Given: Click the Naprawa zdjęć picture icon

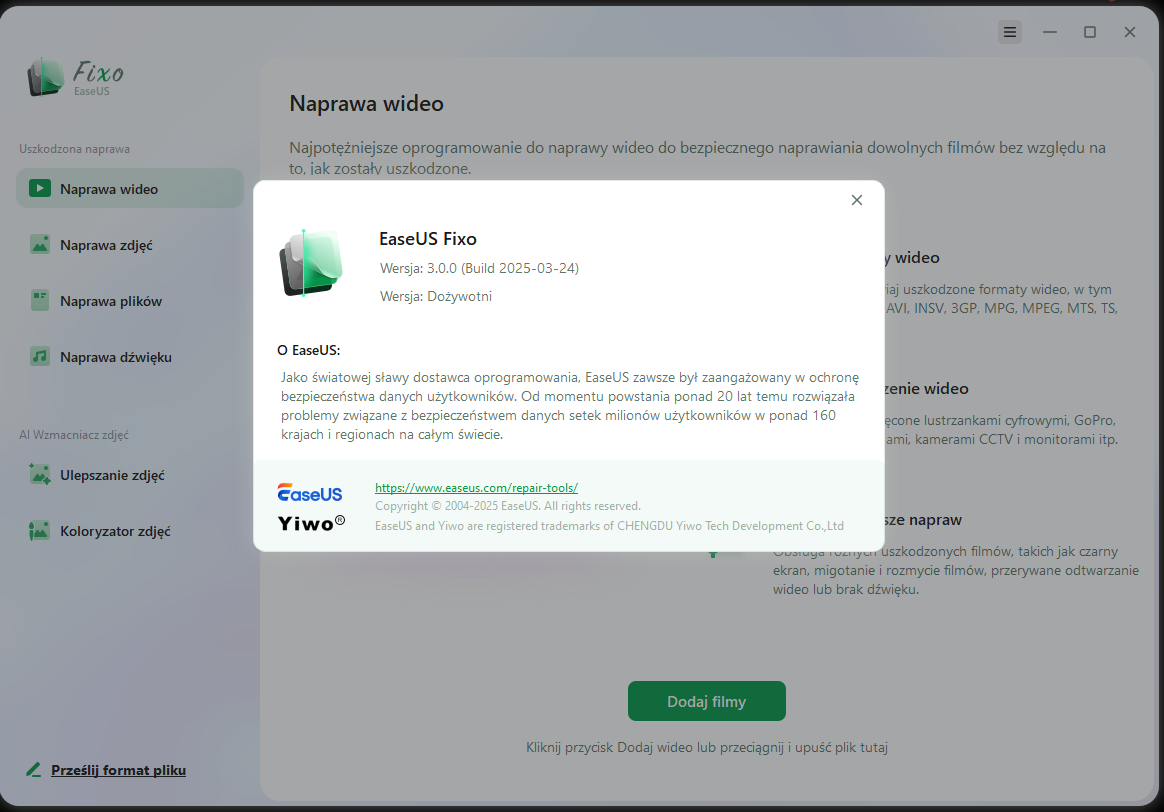Looking at the screenshot, I should 40,244.
